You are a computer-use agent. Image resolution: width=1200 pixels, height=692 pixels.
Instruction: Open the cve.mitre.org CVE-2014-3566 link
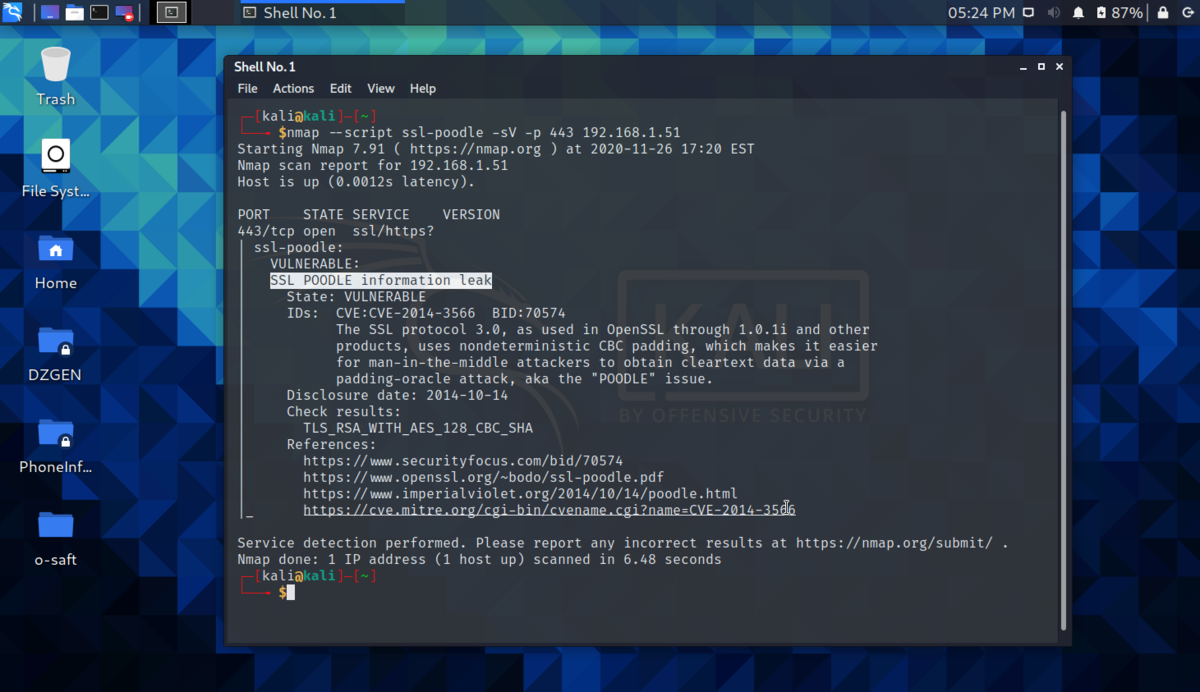pyautogui.click(x=549, y=510)
